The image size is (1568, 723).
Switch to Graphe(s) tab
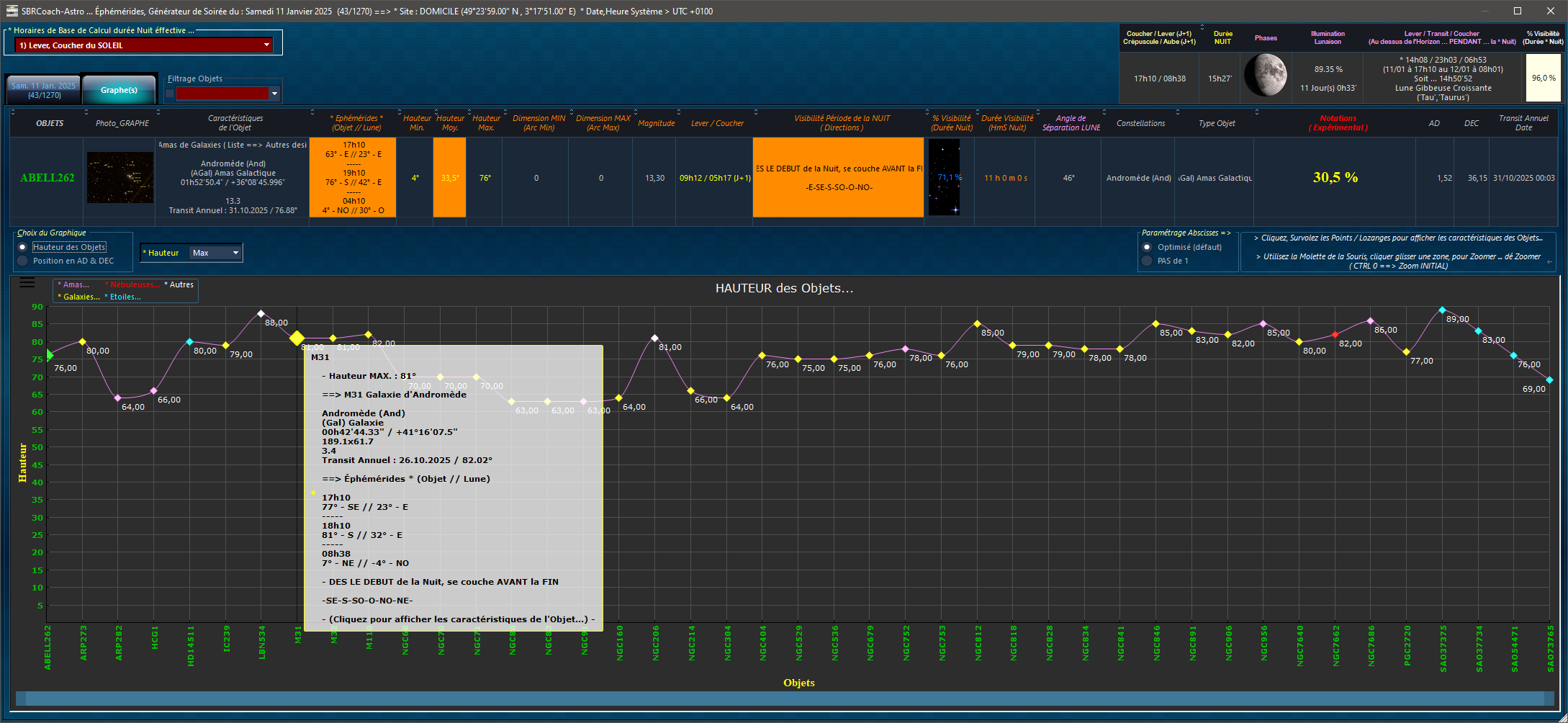point(120,90)
